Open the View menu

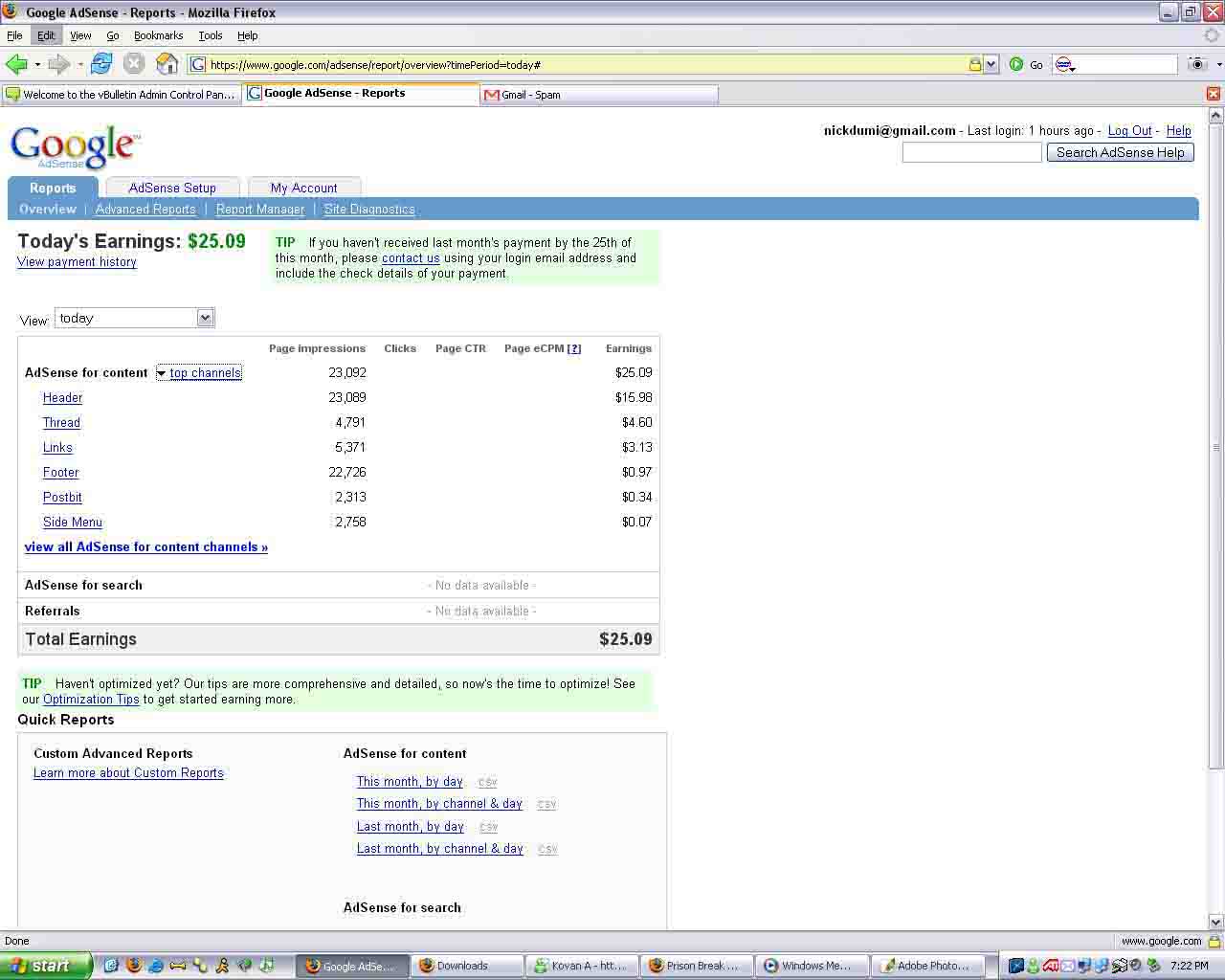[80, 35]
